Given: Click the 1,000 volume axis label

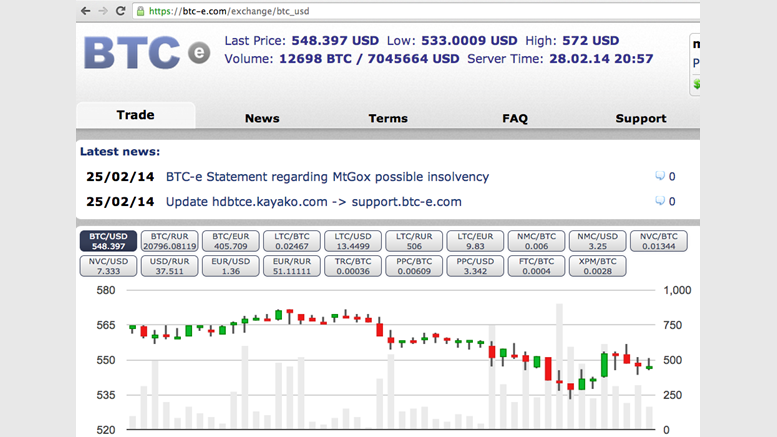Looking at the screenshot, I should [x=677, y=290].
